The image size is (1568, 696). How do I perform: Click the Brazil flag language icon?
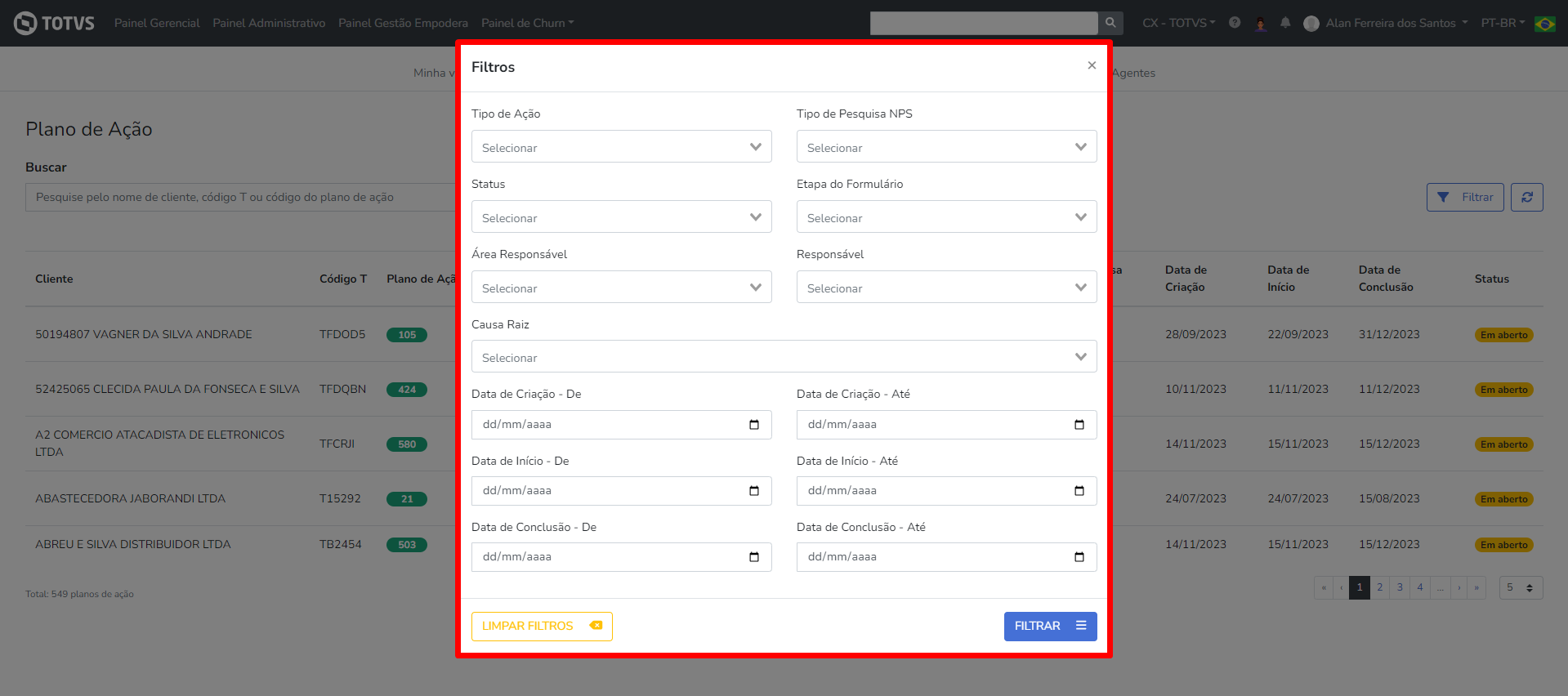pyautogui.click(x=1544, y=24)
